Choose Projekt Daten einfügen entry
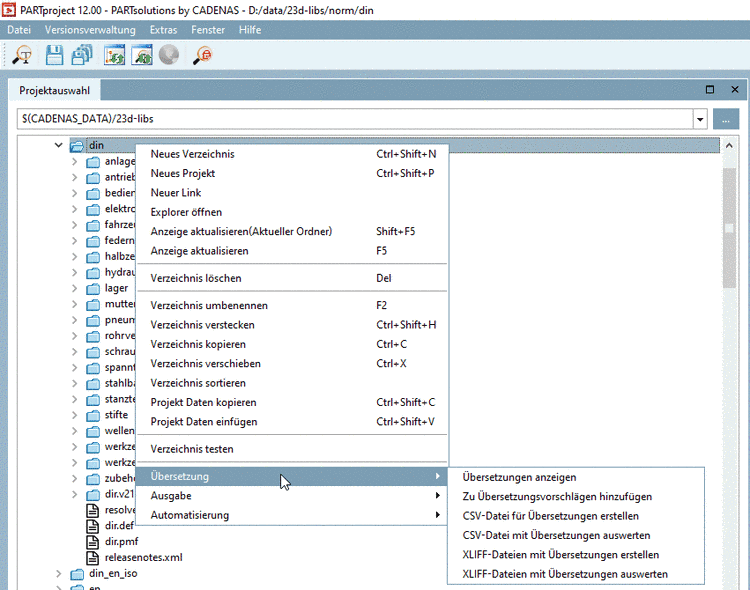750x590 pixels. click(292, 422)
